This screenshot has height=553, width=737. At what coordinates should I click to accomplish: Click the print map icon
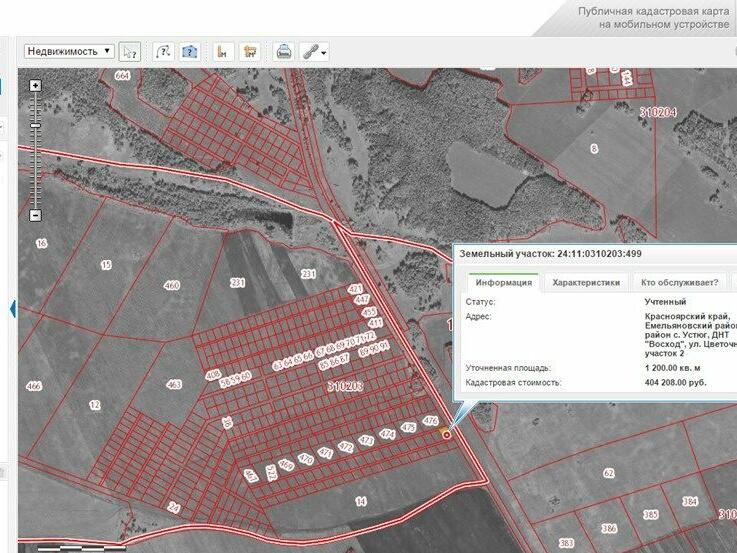284,51
